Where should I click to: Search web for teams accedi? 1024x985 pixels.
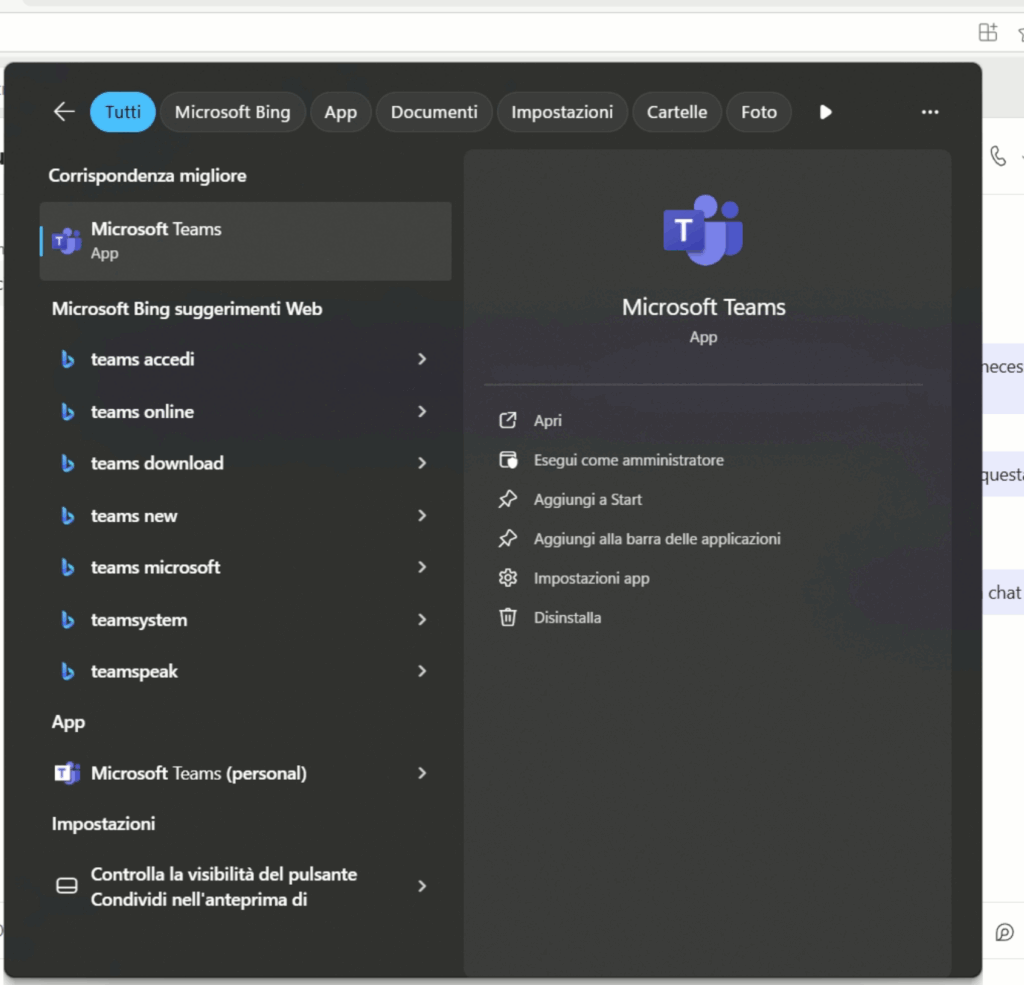142,359
